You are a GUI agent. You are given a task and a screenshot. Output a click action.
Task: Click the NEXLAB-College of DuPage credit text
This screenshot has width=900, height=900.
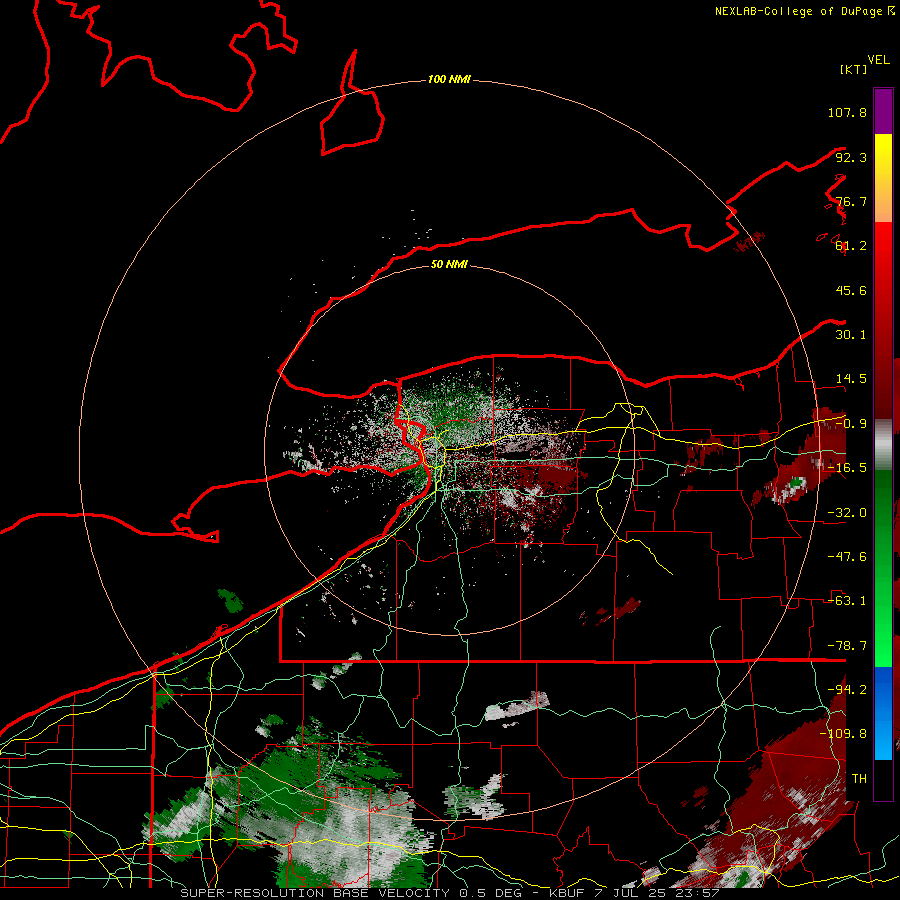click(x=805, y=11)
